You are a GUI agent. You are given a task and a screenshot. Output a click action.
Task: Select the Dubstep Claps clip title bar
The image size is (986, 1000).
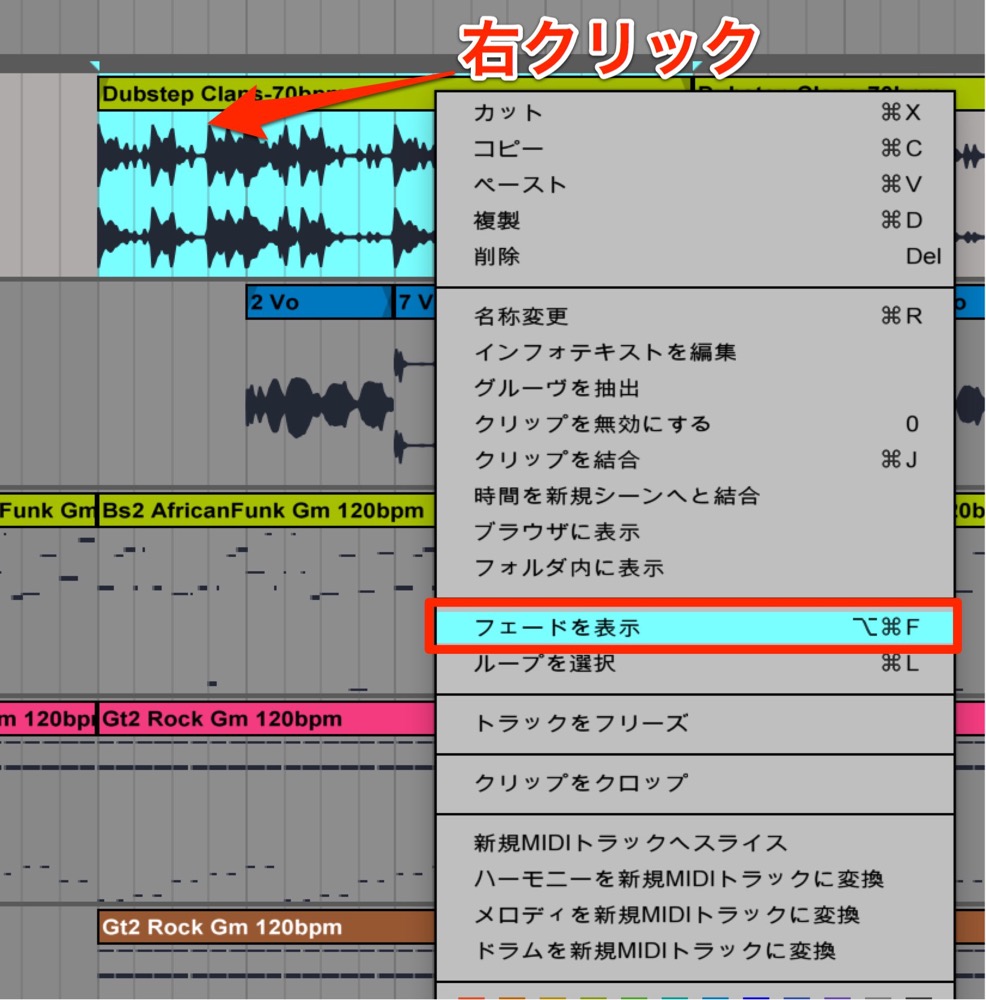tap(266, 94)
